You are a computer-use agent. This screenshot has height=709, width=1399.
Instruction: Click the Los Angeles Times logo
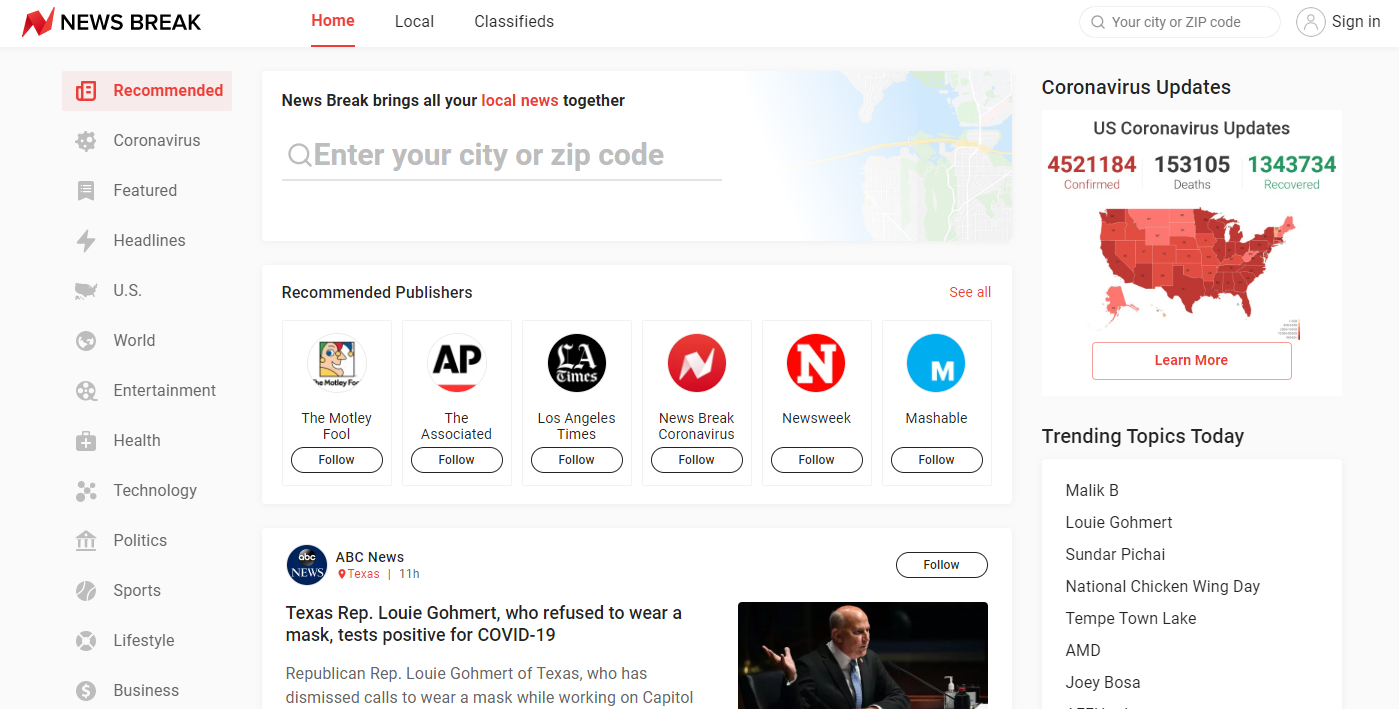577,363
